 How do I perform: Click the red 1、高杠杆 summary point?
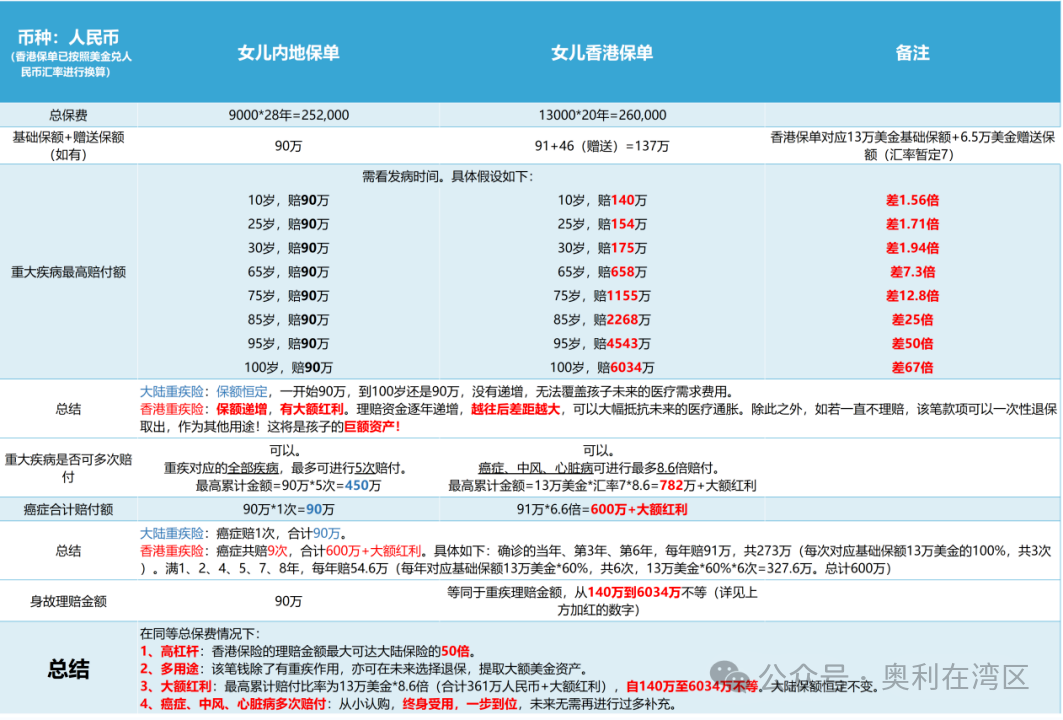[x=172, y=650]
